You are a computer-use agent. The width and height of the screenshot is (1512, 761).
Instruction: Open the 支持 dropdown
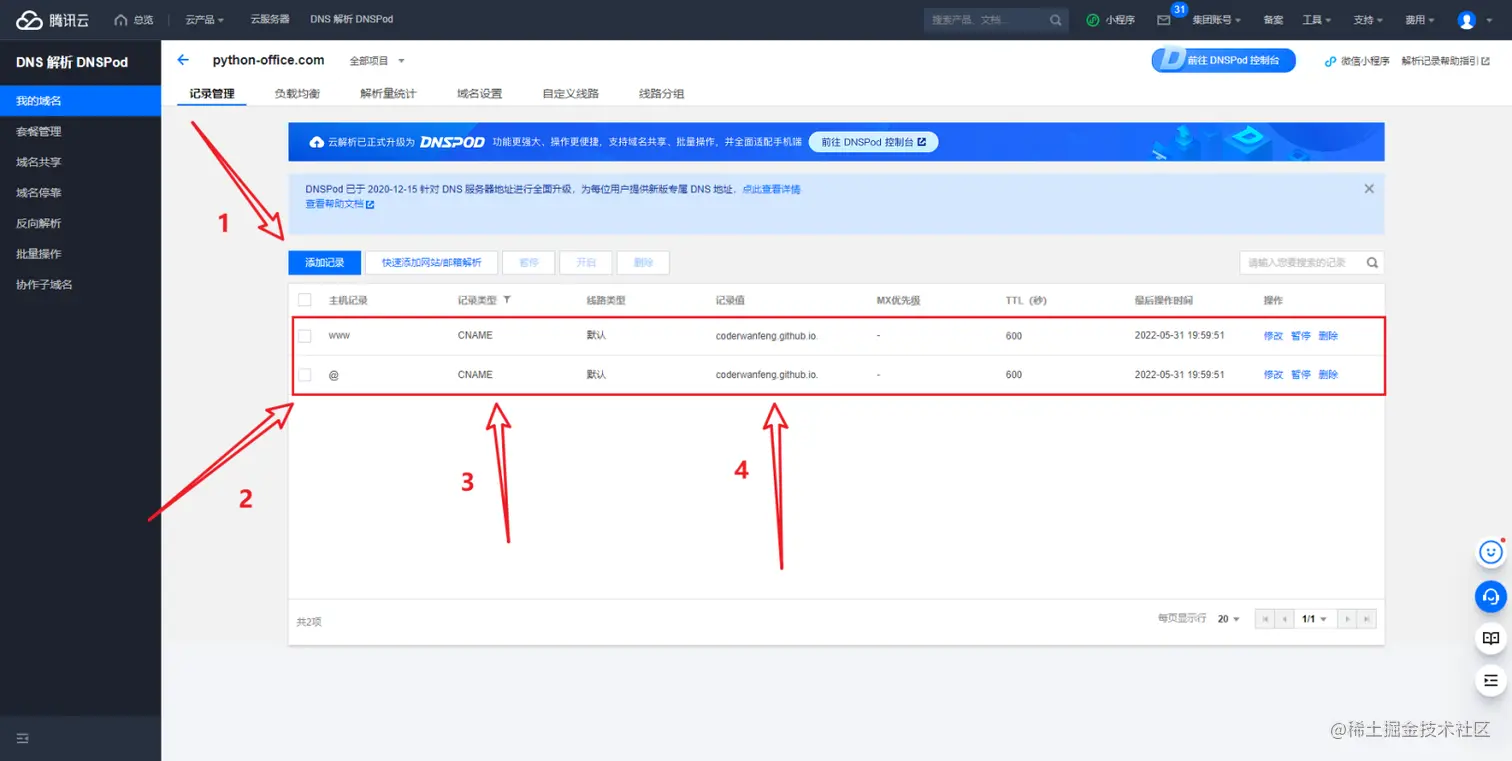[1368, 20]
